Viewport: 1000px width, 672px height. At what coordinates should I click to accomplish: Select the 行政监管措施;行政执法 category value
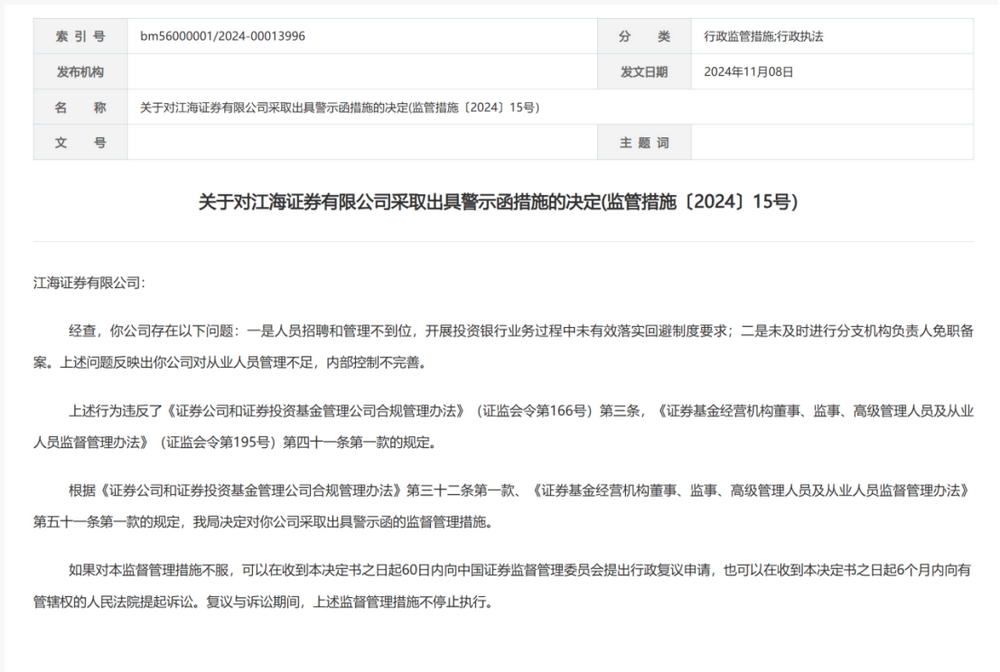(x=763, y=36)
